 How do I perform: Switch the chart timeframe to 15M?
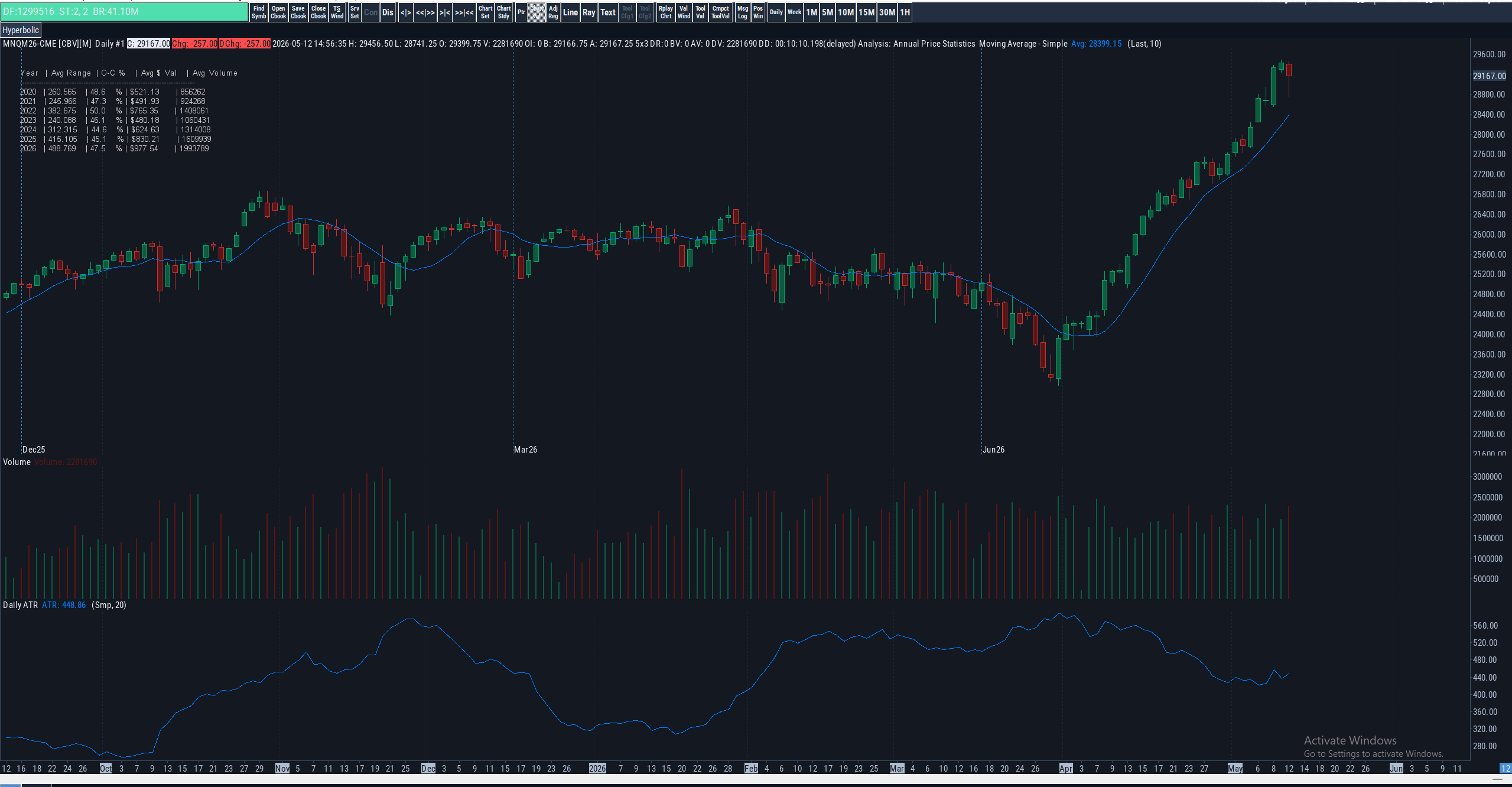866,12
